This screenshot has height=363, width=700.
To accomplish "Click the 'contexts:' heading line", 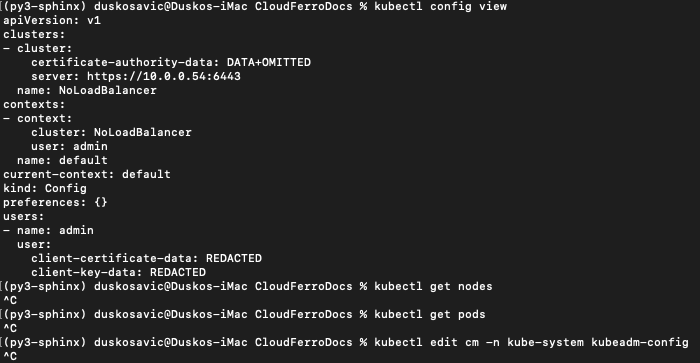I will coord(34,104).
